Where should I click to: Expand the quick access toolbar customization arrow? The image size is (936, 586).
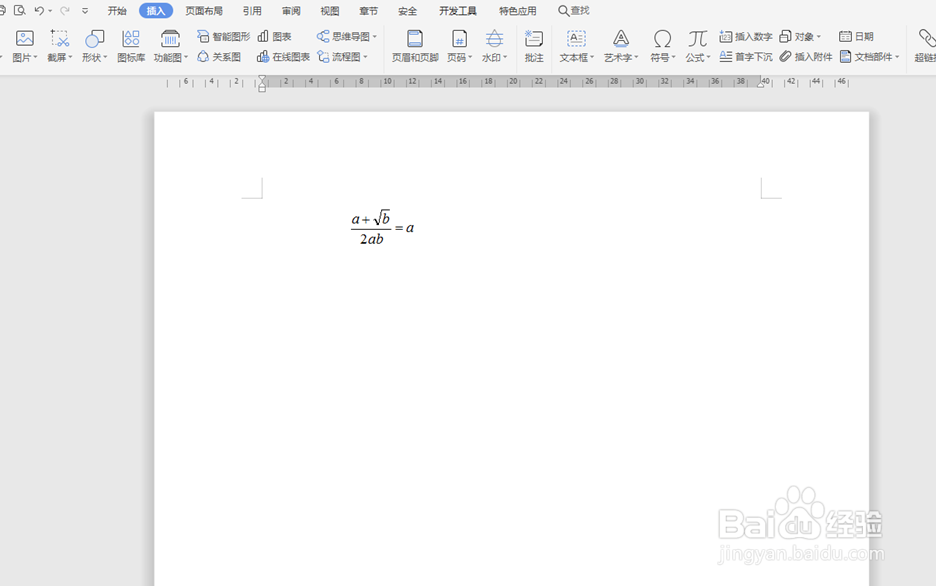(85, 11)
